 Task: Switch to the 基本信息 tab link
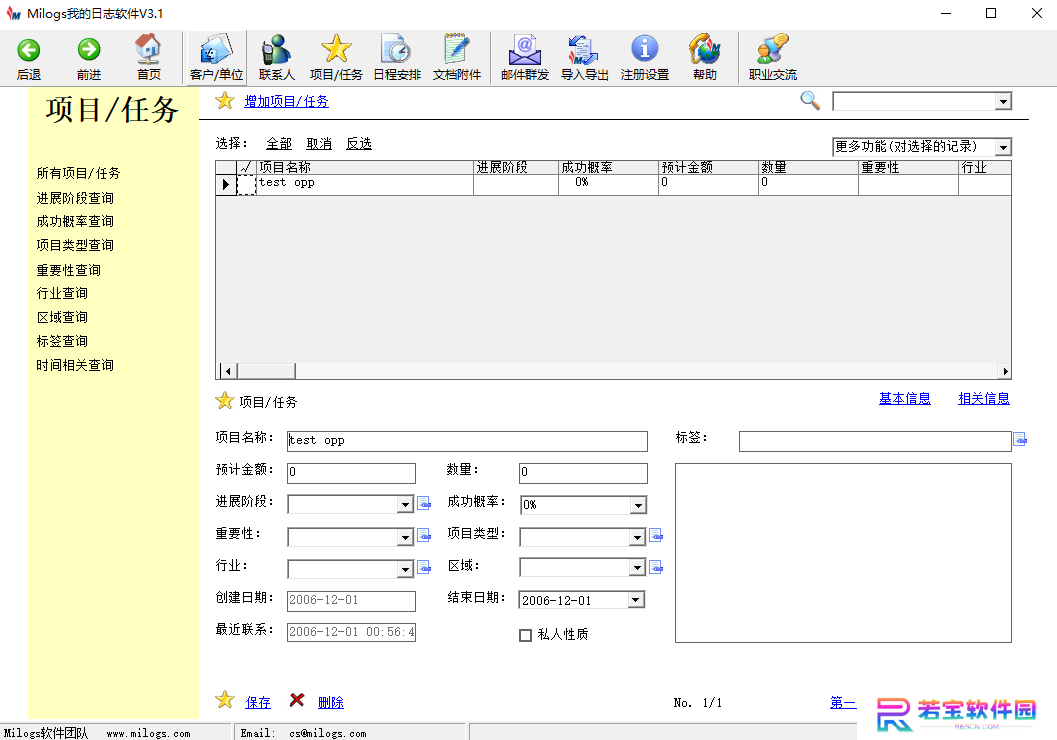[x=905, y=398]
